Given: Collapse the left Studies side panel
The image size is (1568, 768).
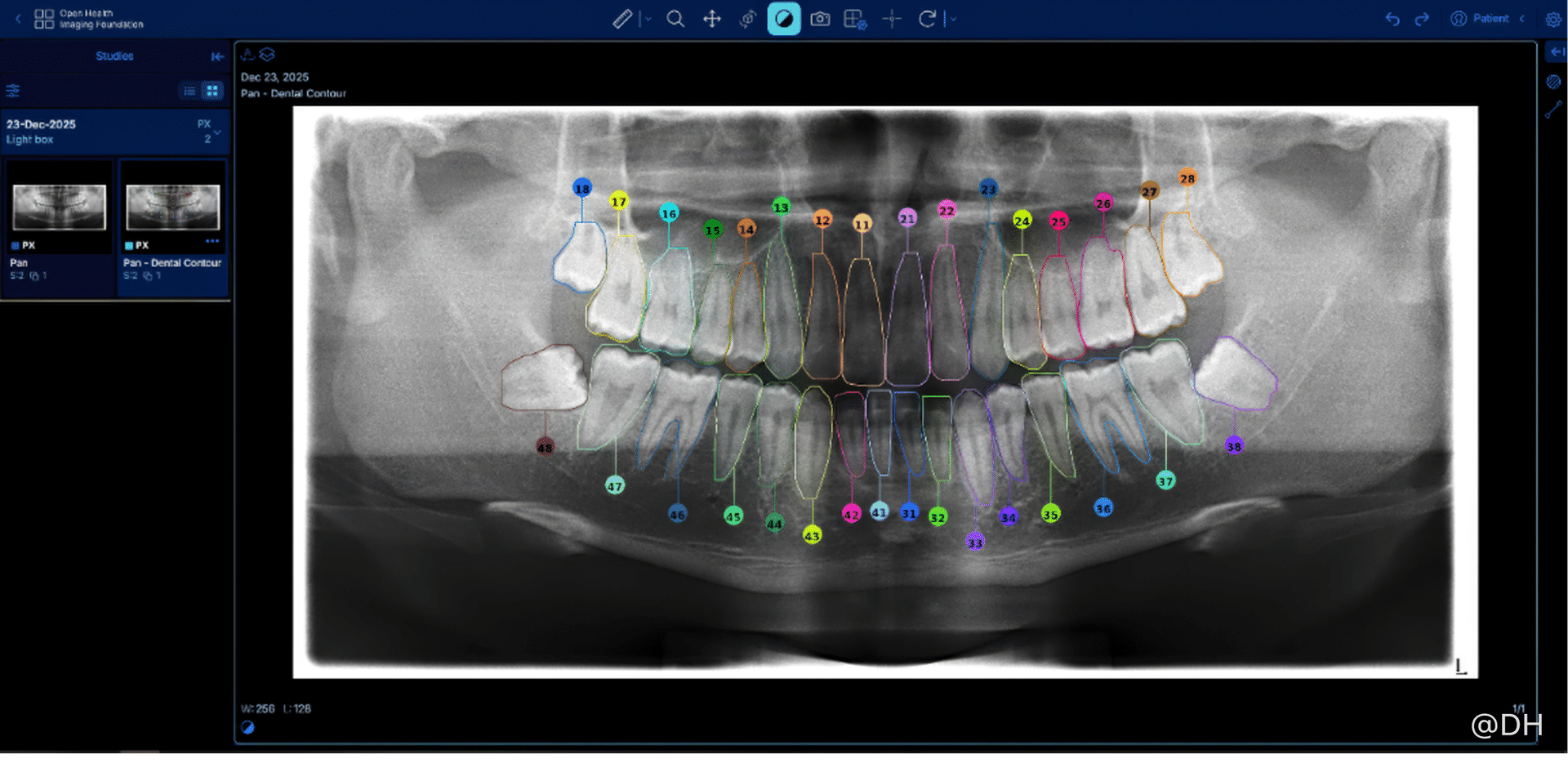Looking at the screenshot, I should click(x=217, y=56).
